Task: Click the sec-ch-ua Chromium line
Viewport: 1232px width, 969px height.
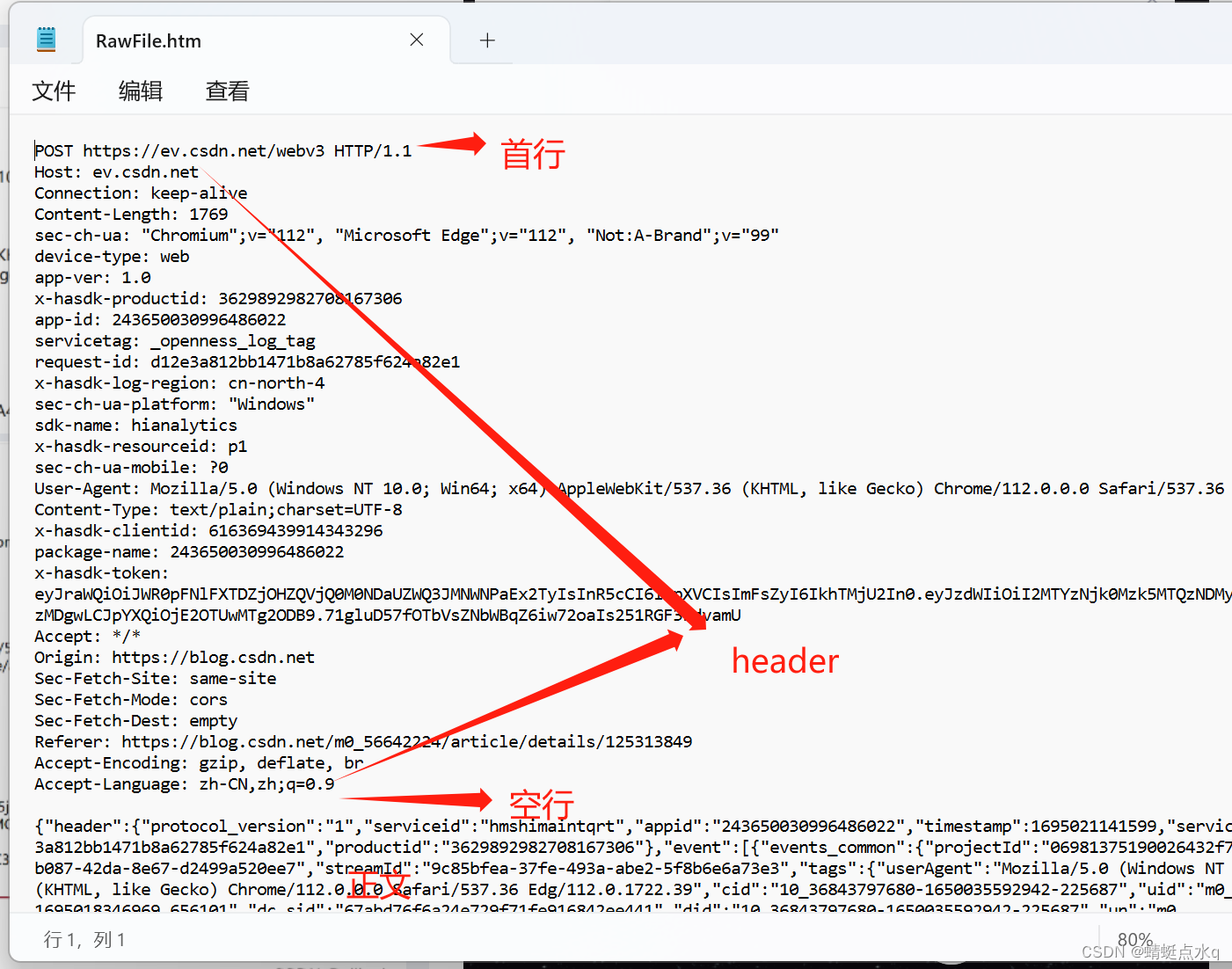Action: pyautogui.click(x=407, y=235)
